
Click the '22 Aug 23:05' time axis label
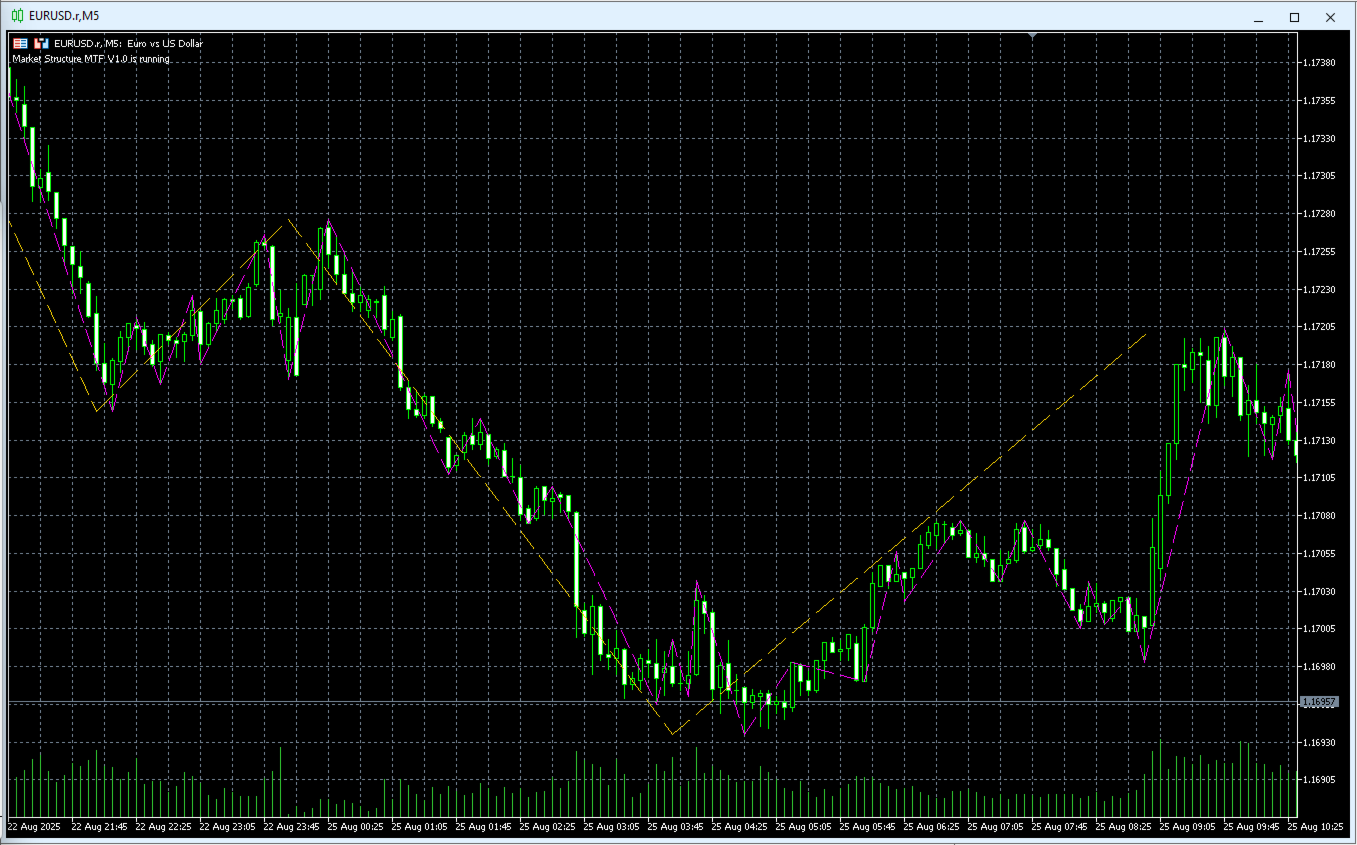[227, 827]
